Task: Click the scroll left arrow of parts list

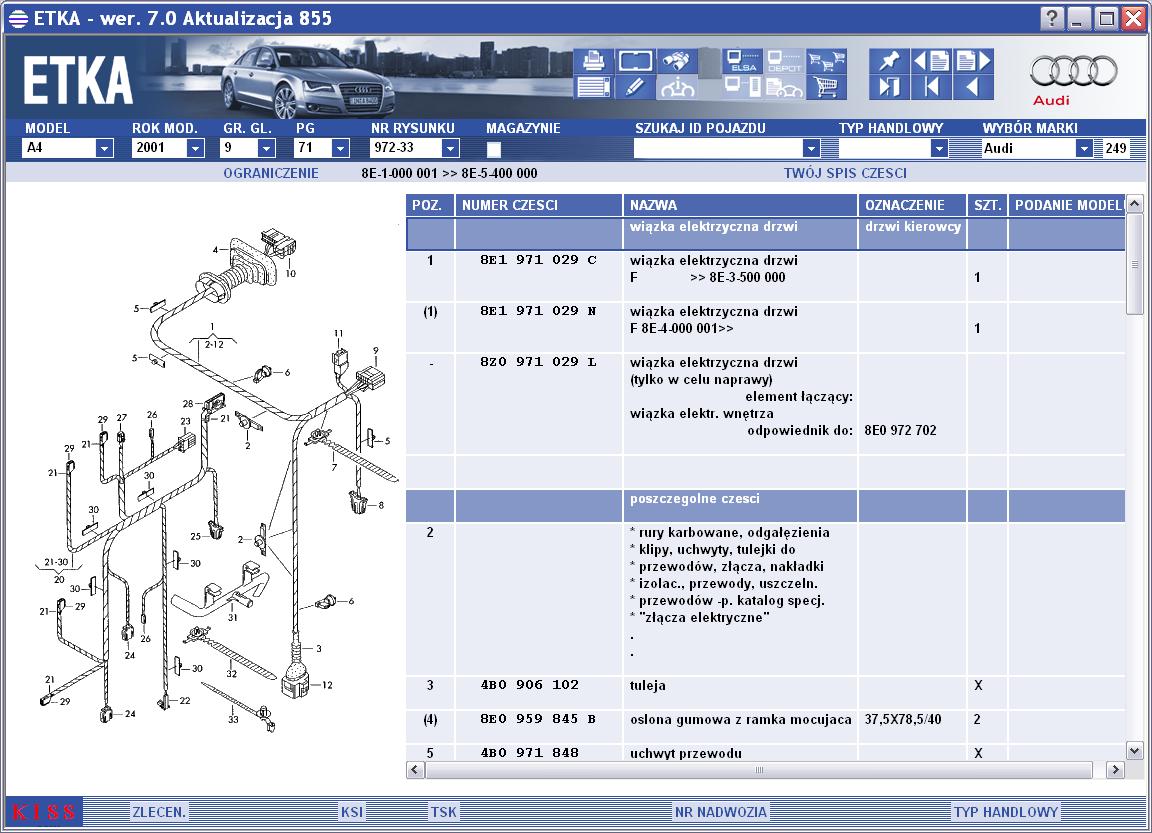Action: click(x=415, y=770)
